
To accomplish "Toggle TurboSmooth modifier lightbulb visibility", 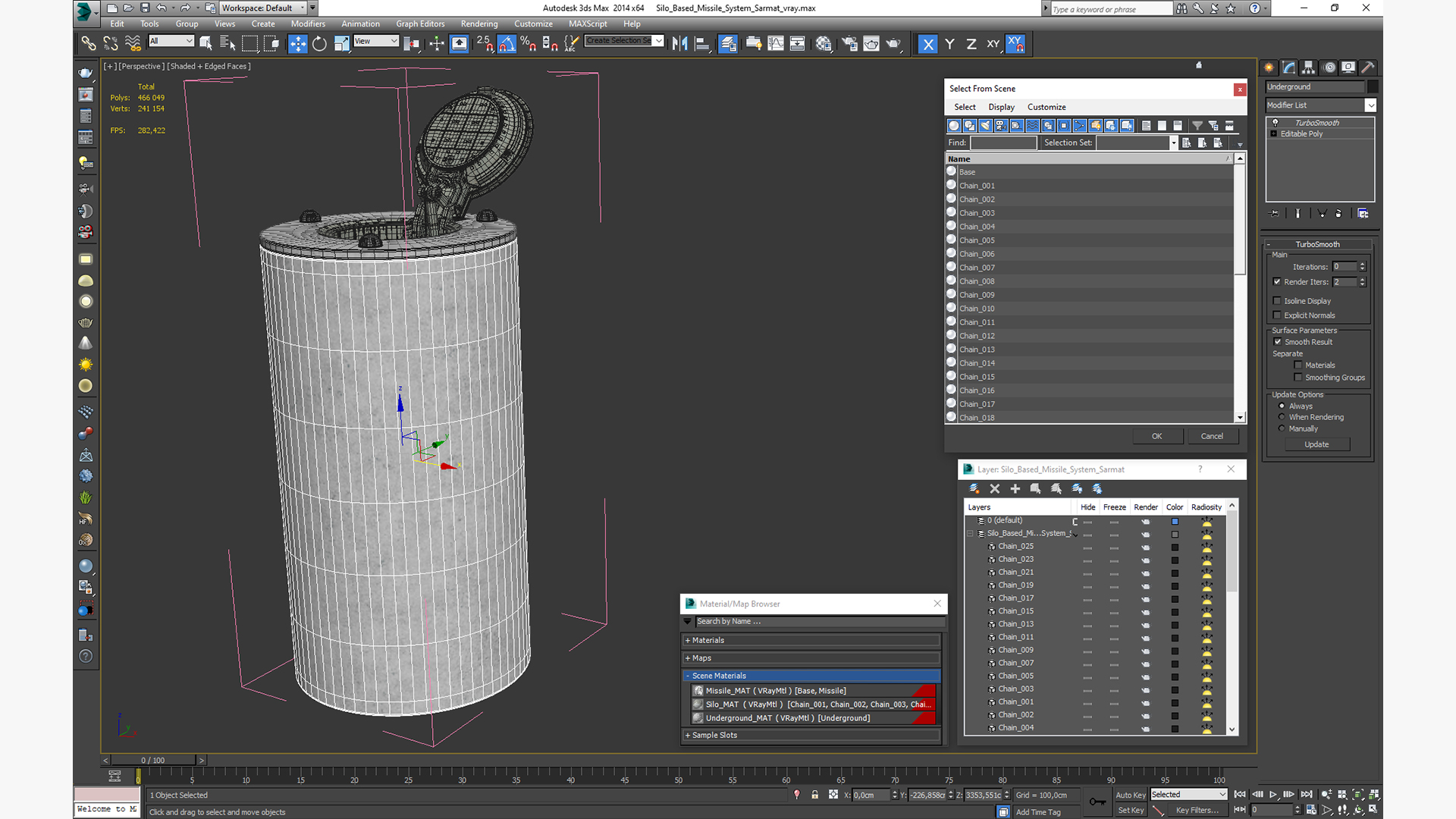I will pos(1275,123).
